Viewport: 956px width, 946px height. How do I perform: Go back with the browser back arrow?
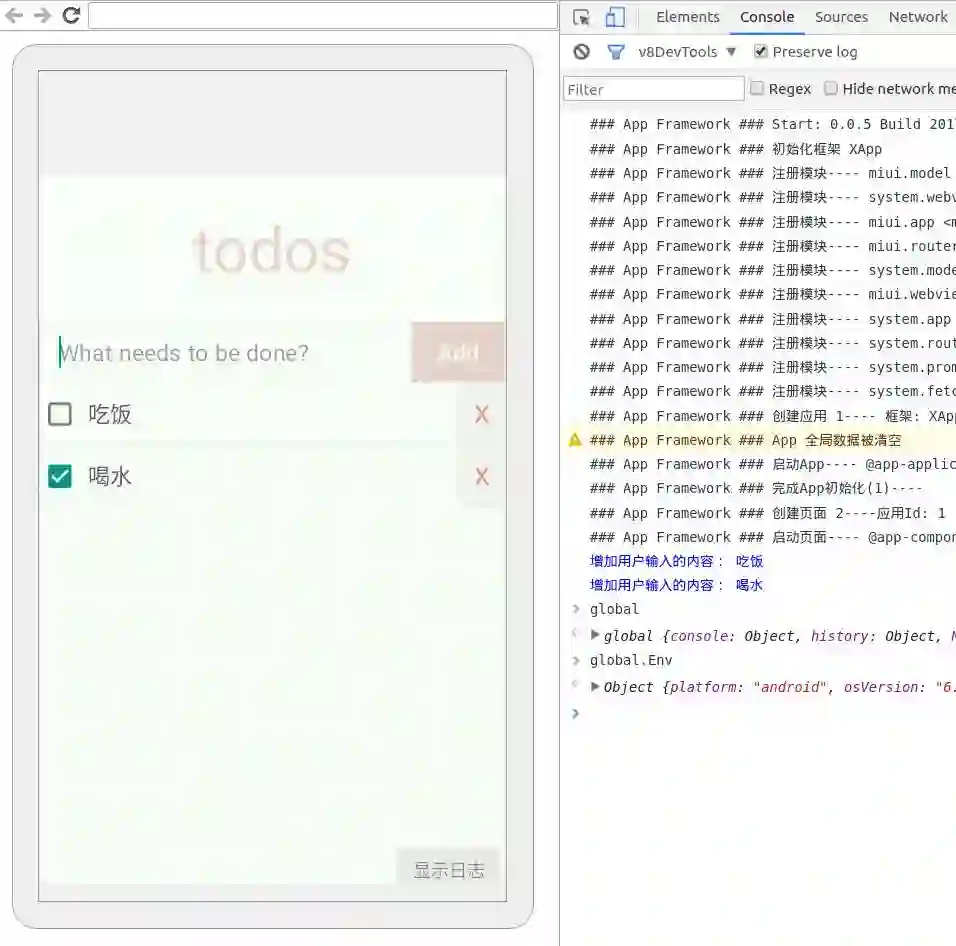[x=13, y=15]
